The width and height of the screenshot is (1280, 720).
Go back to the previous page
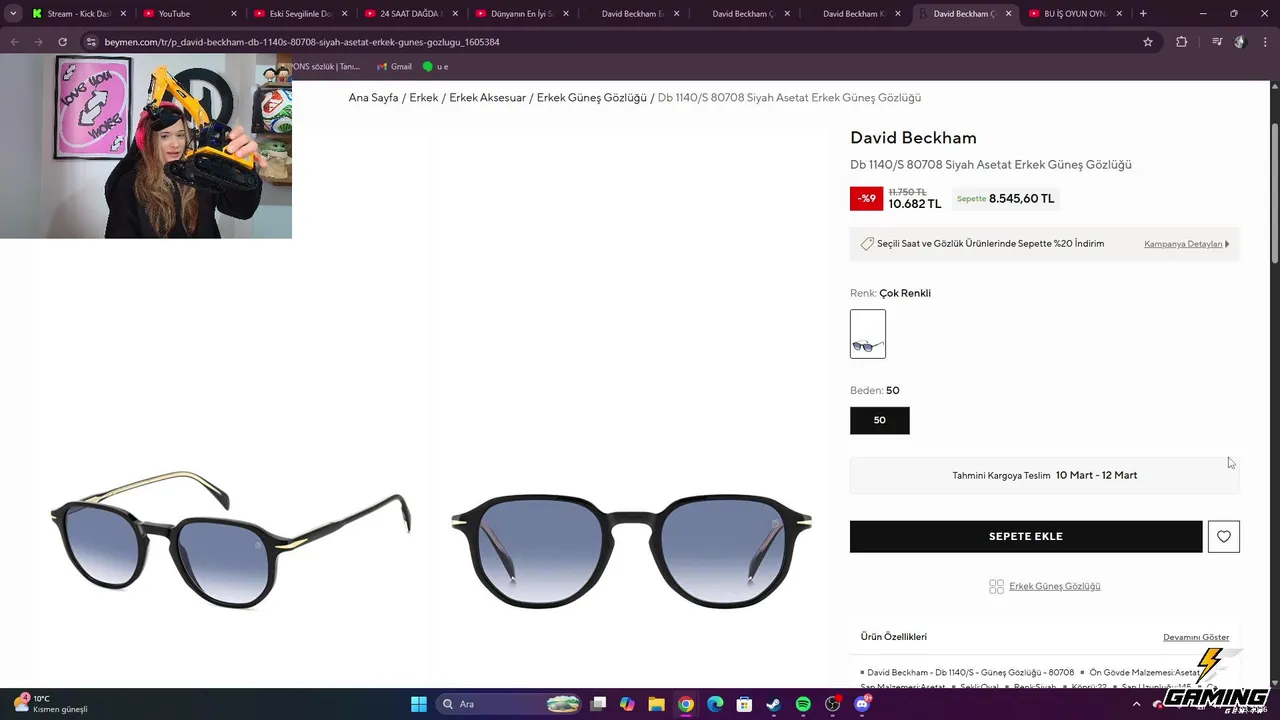[x=15, y=42]
